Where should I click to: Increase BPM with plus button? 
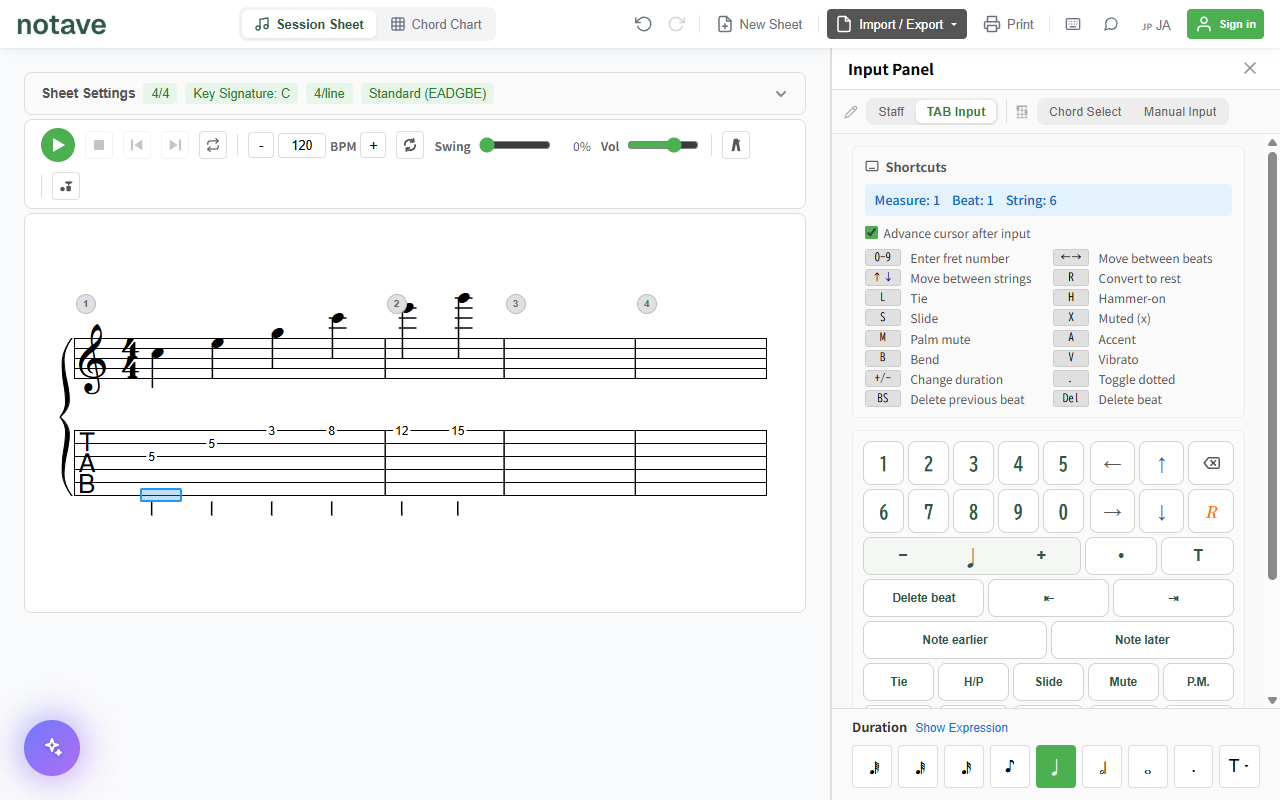click(x=373, y=145)
